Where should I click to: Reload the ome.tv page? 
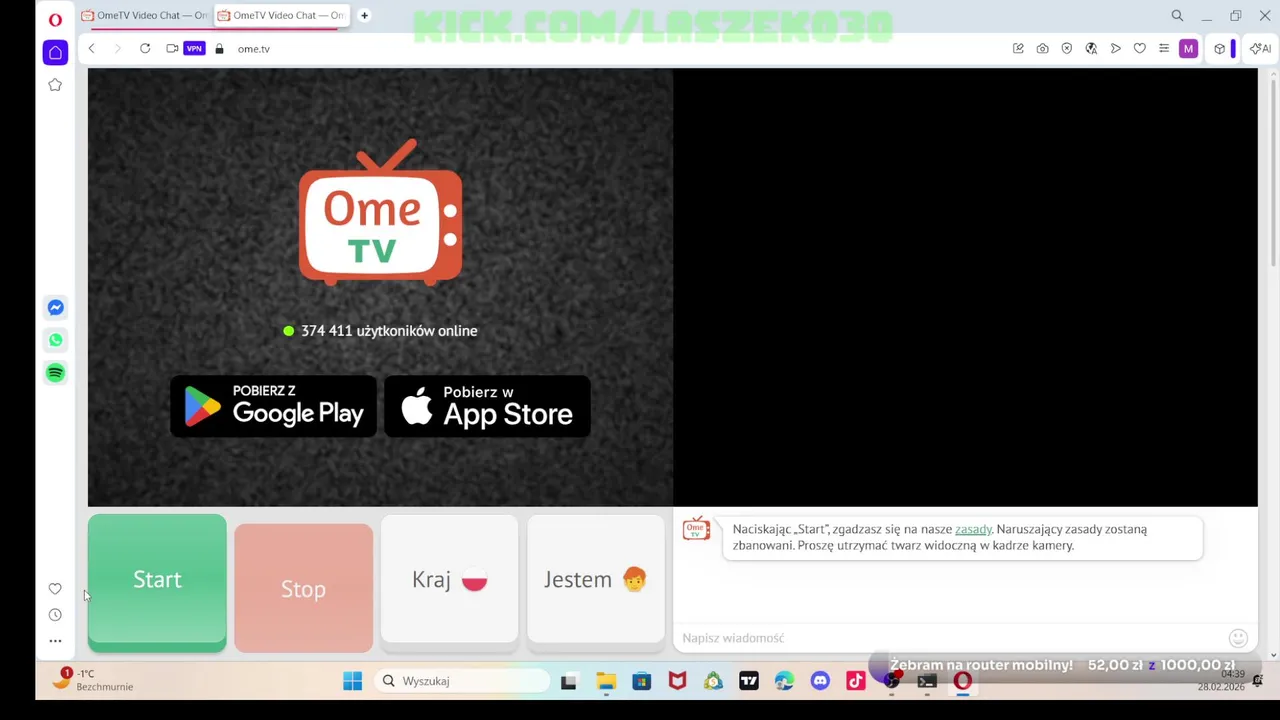(x=145, y=48)
